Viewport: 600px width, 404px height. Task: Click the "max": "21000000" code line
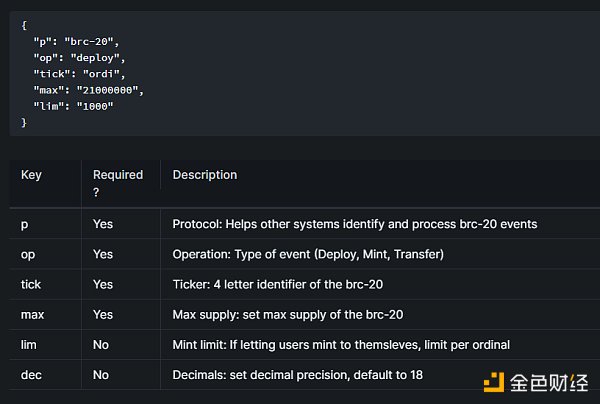[x=88, y=90]
